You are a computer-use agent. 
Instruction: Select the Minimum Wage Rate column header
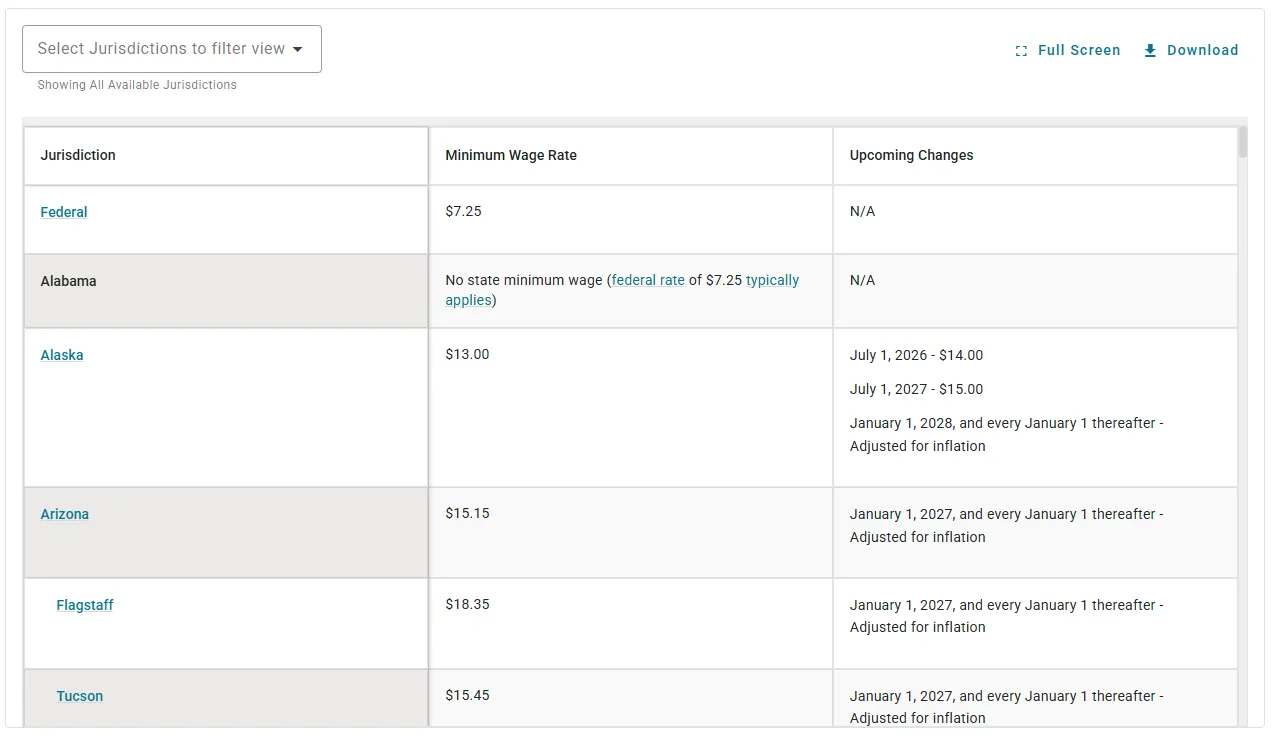(511, 155)
